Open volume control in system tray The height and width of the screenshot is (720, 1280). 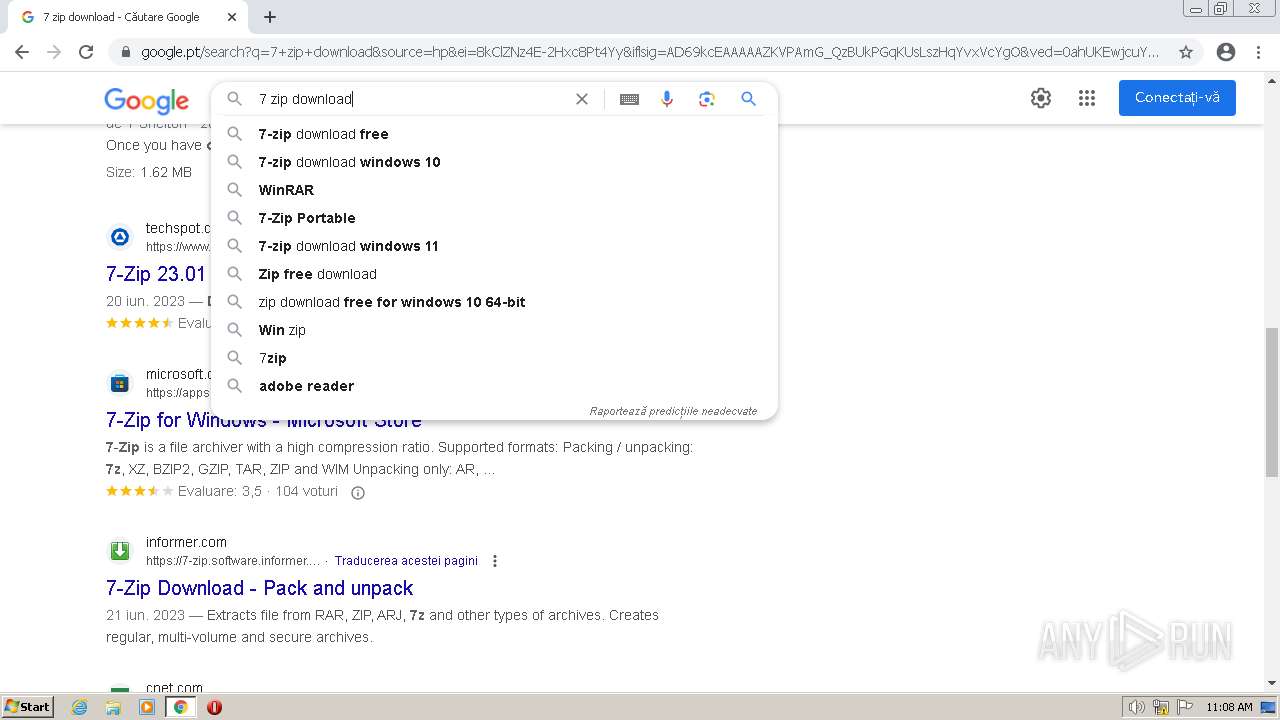1136,707
